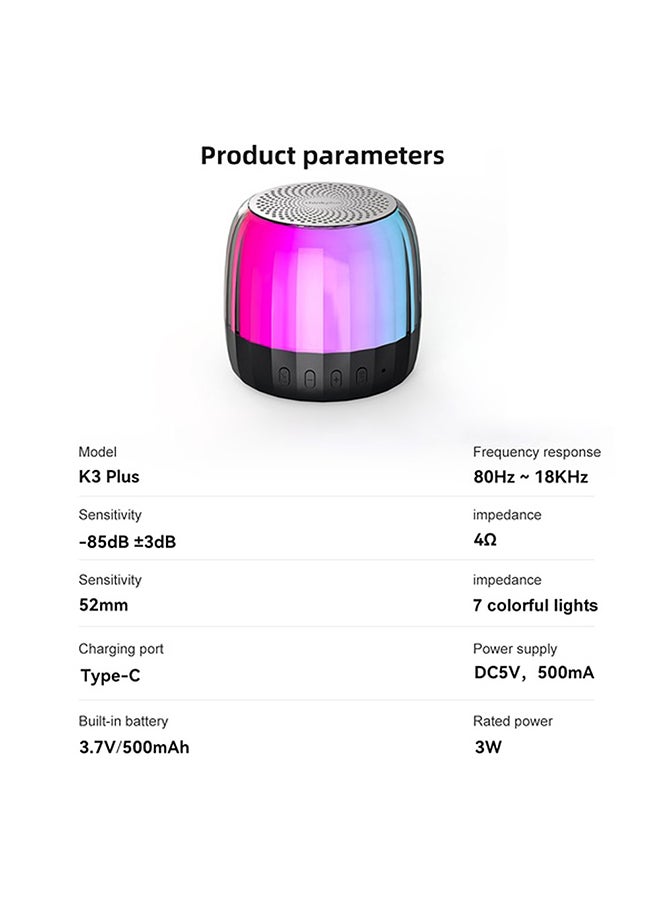660x900 pixels.
Task: Click the Product parameters heading
Action: click(x=322, y=156)
